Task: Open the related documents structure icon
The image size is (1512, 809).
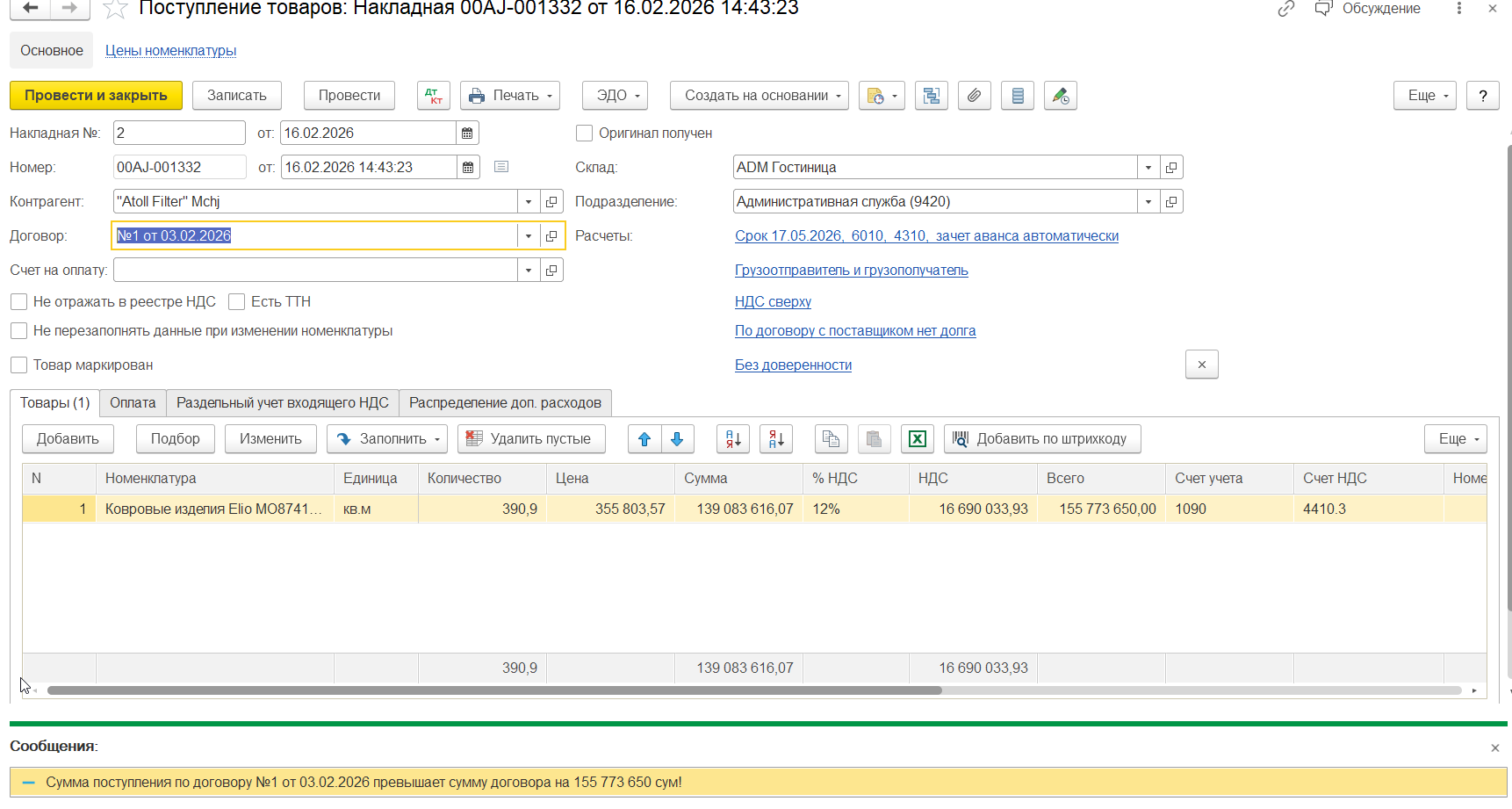Action: 932,96
